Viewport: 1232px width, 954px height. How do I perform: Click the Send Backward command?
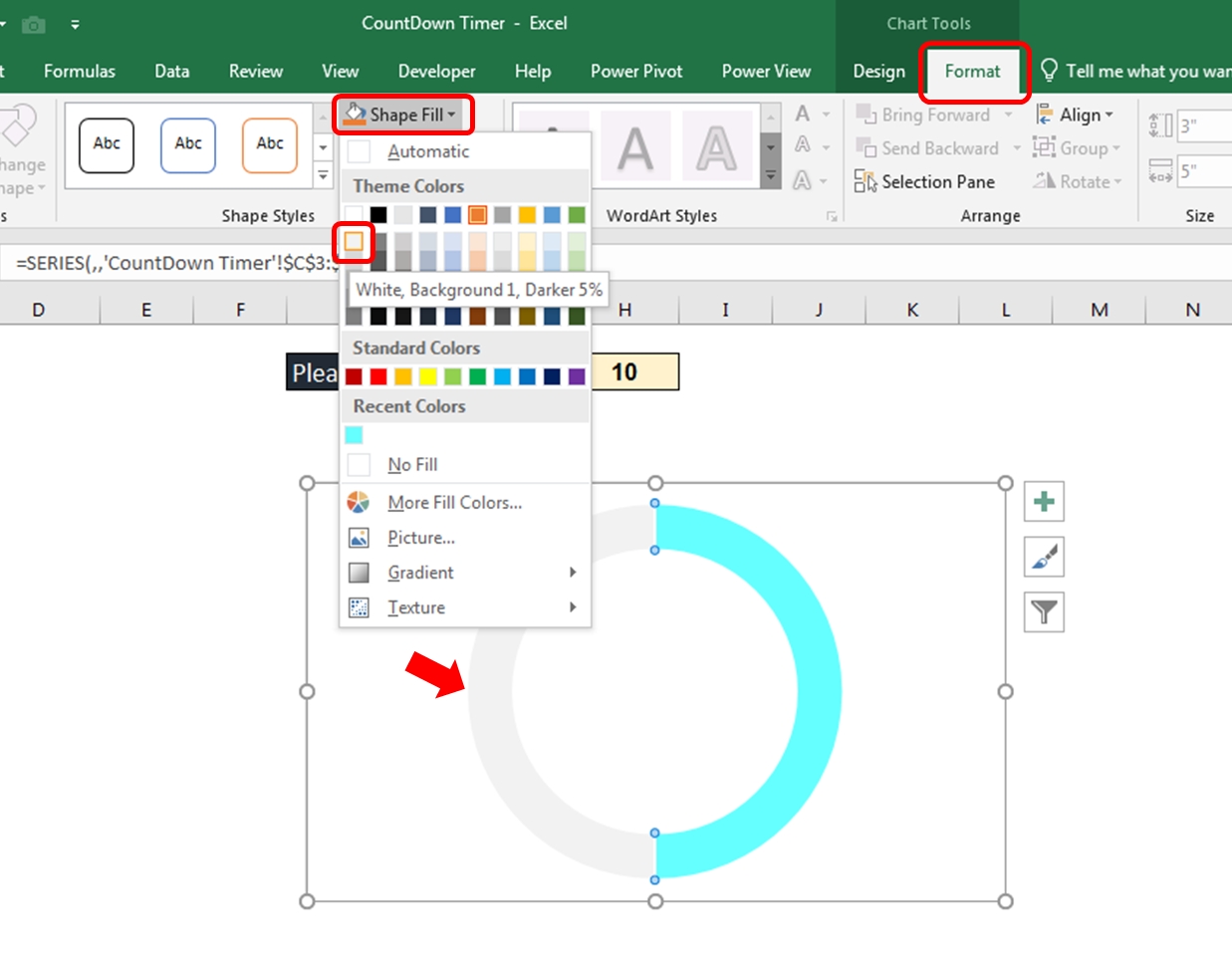tap(933, 147)
